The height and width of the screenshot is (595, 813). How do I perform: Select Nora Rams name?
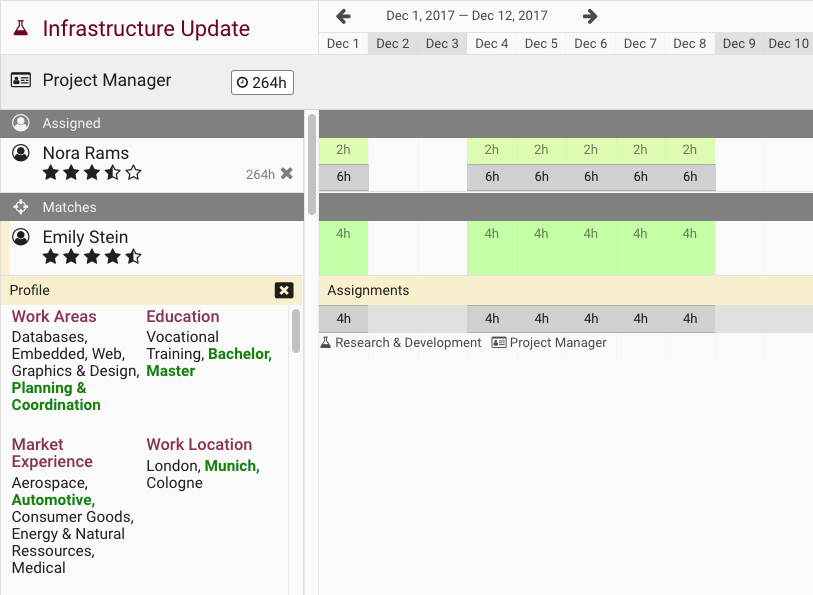point(86,153)
